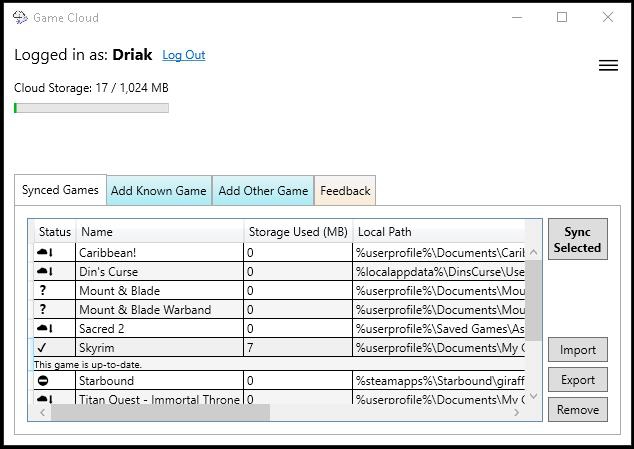Click question mark status for Mount & Blade

[x=43, y=290]
